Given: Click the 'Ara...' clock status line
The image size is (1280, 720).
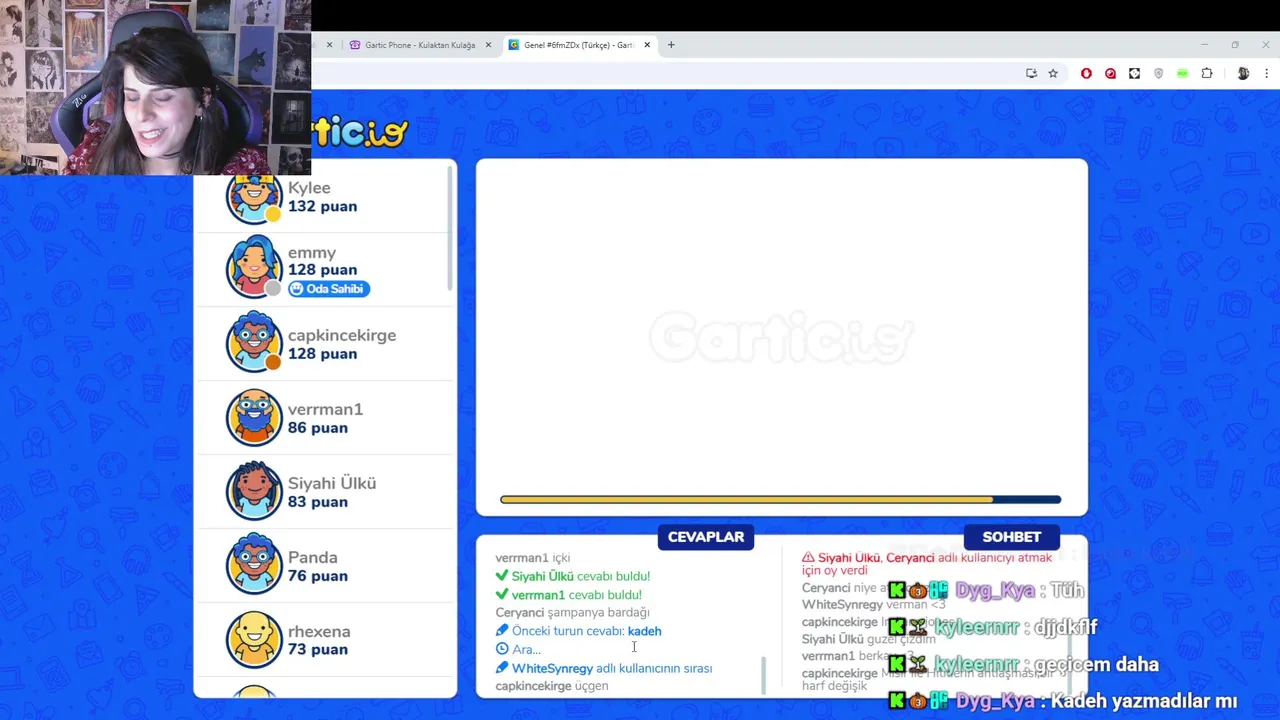Looking at the screenshot, I should tap(518, 649).
